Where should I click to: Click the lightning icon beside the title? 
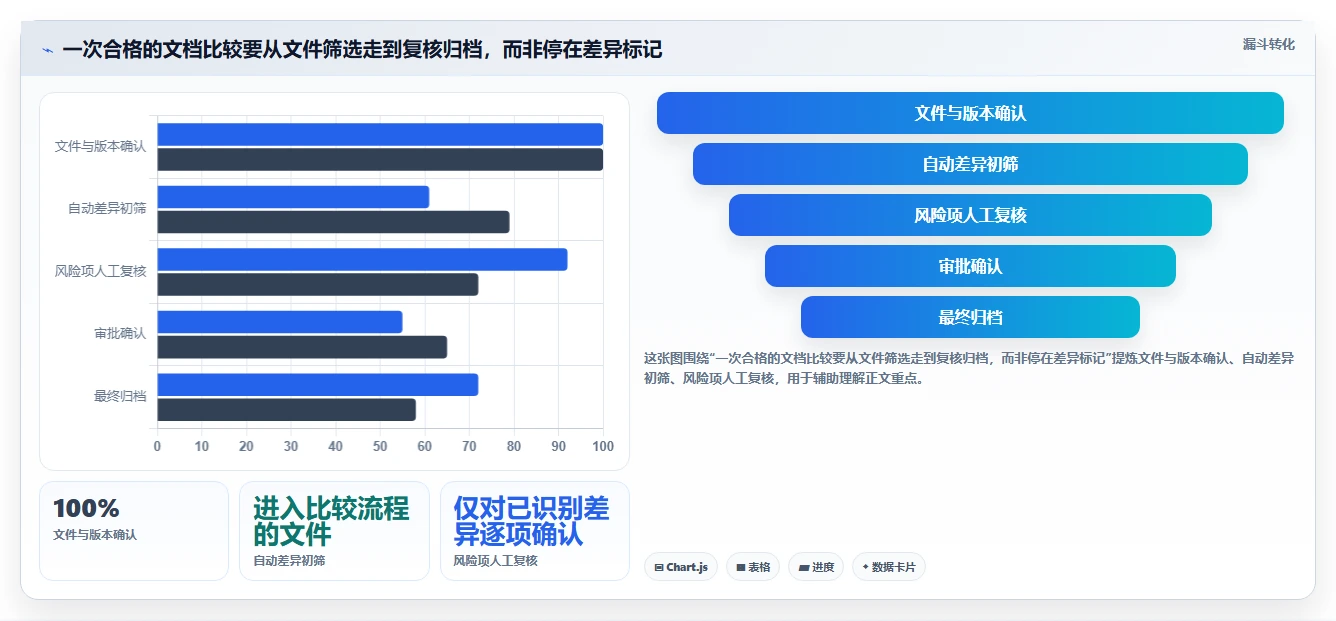[x=47, y=50]
